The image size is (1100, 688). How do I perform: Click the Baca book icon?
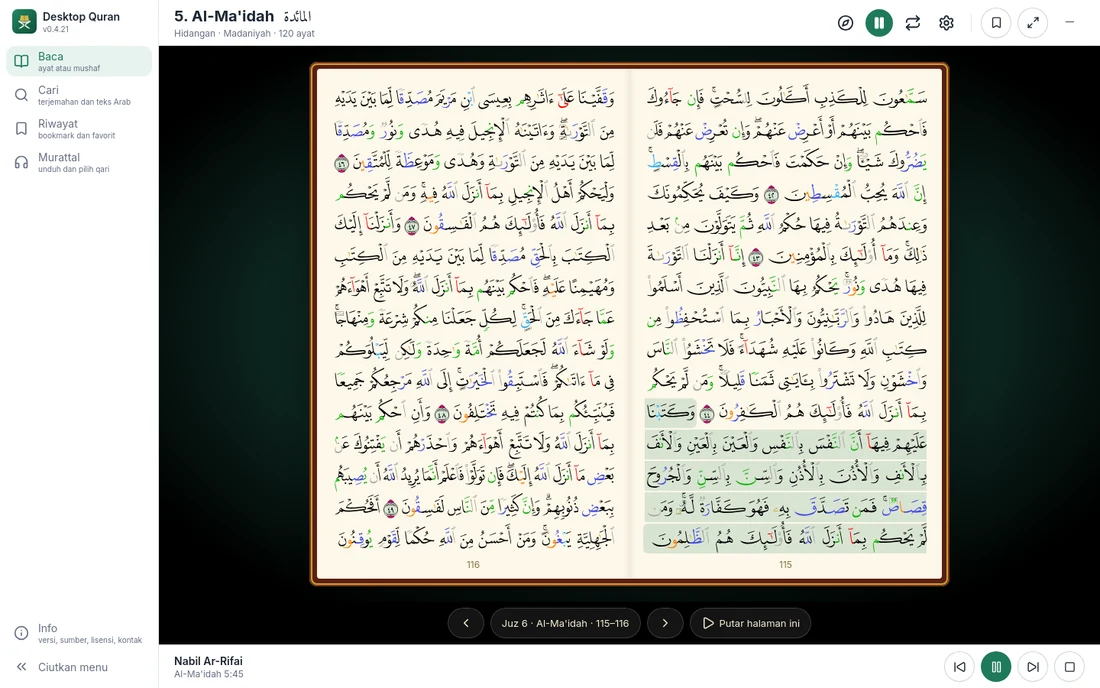coord(22,61)
